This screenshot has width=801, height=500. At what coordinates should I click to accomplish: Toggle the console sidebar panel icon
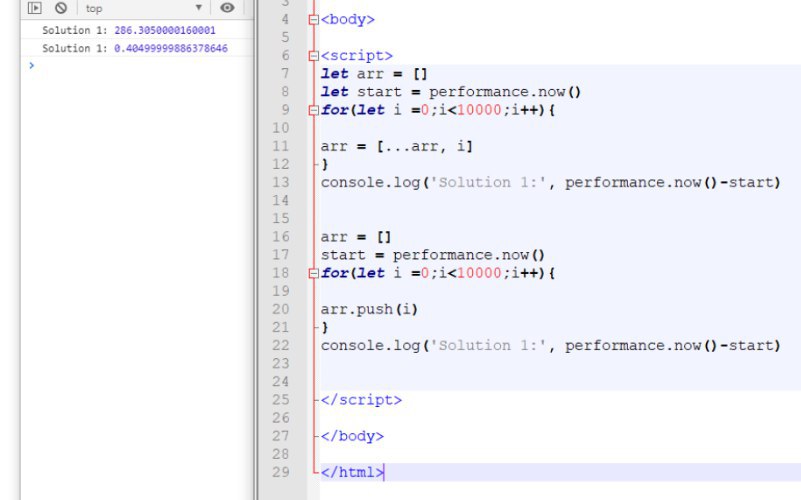[x=35, y=8]
